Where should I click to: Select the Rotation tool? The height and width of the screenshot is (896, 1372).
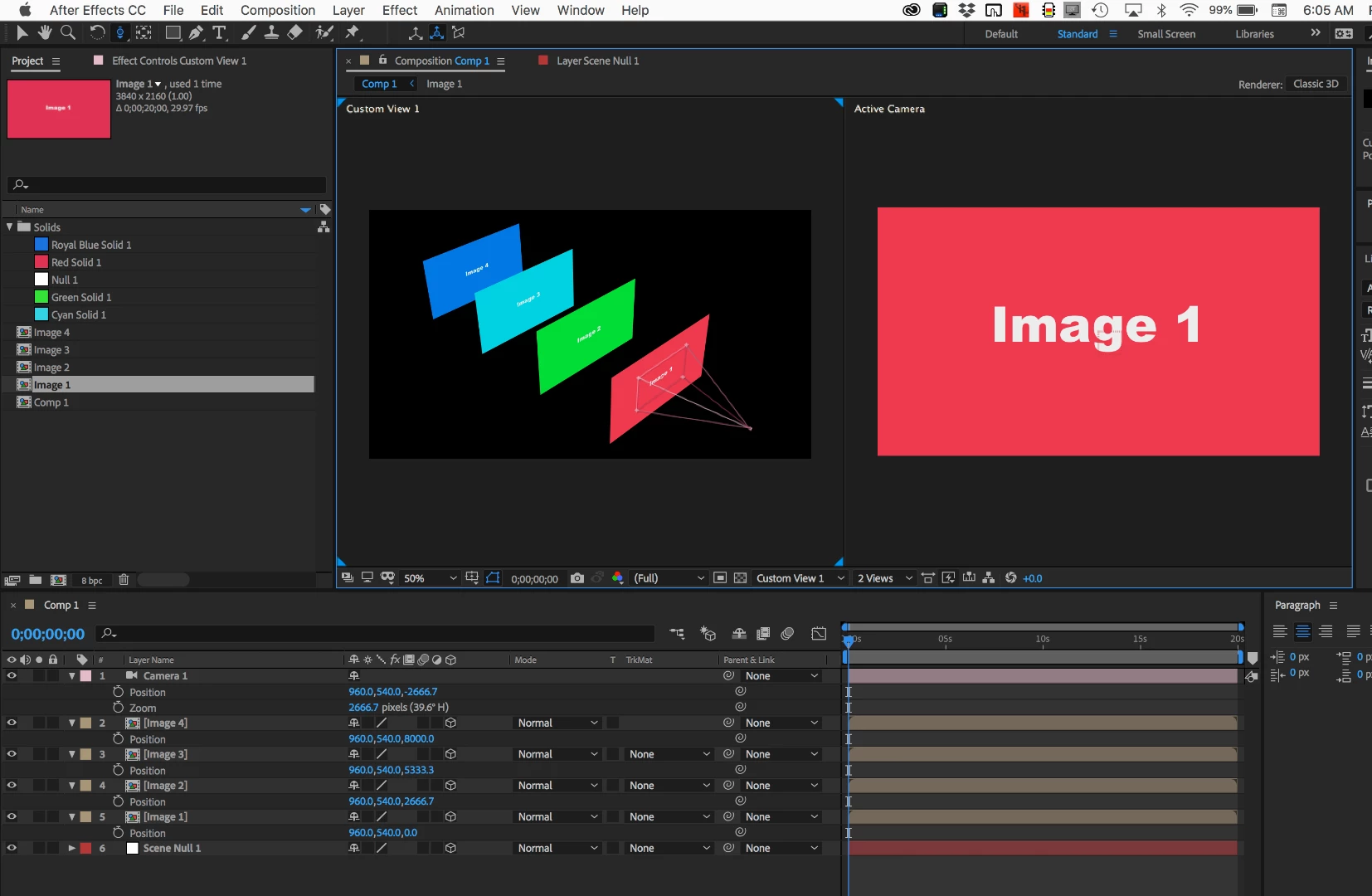tap(97, 32)
